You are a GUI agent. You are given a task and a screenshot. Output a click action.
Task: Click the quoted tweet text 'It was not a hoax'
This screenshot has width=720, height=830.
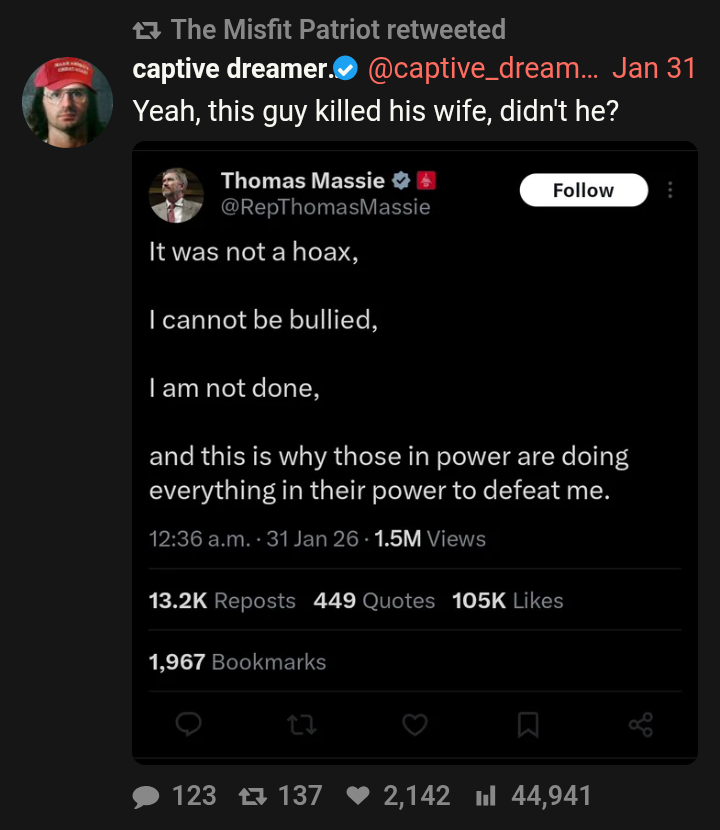pyautogui.click(x=254, y=252)
